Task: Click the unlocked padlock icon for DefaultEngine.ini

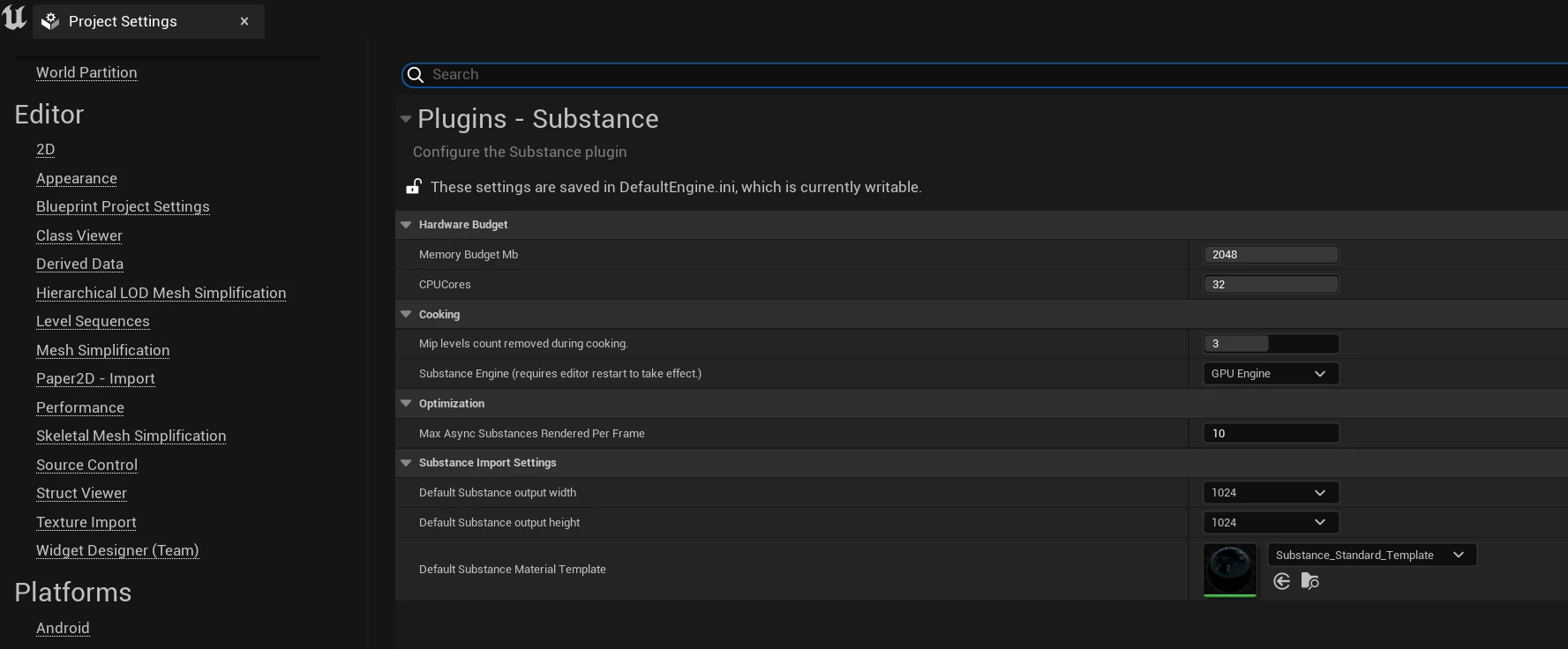Action: coord(413,186)
